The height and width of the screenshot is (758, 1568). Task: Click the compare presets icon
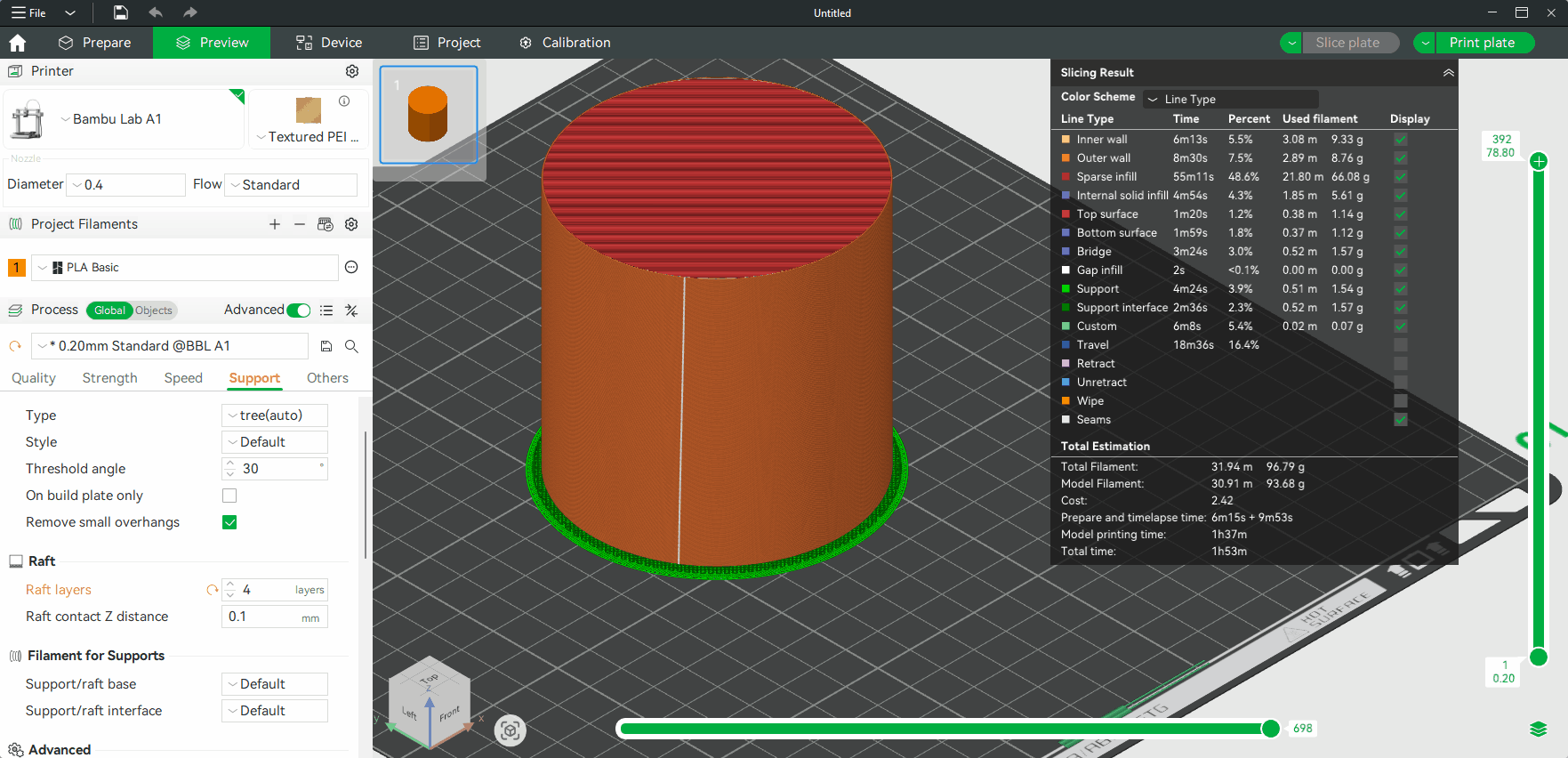tap(351, 310)
